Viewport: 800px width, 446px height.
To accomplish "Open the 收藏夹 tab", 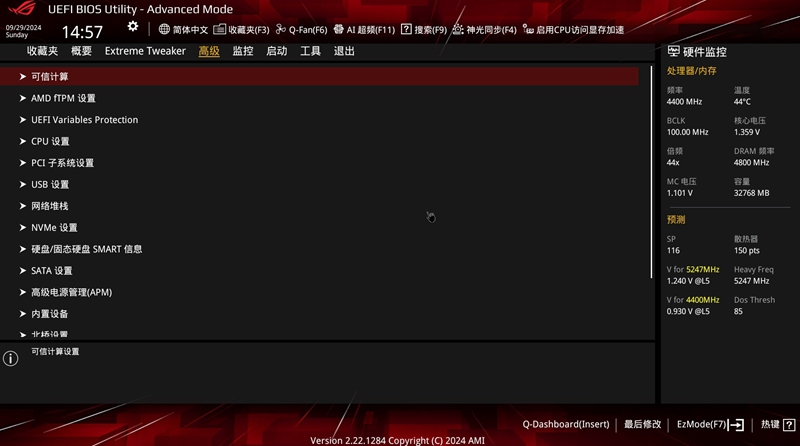I will (x=42, y=51).
